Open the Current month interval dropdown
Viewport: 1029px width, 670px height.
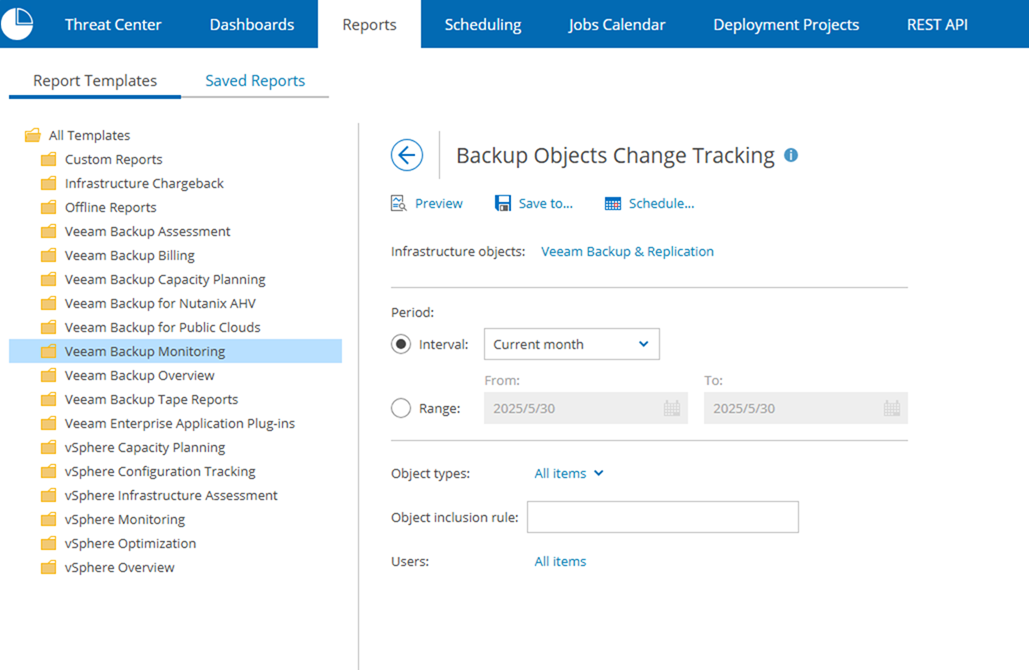coord(571,344)
